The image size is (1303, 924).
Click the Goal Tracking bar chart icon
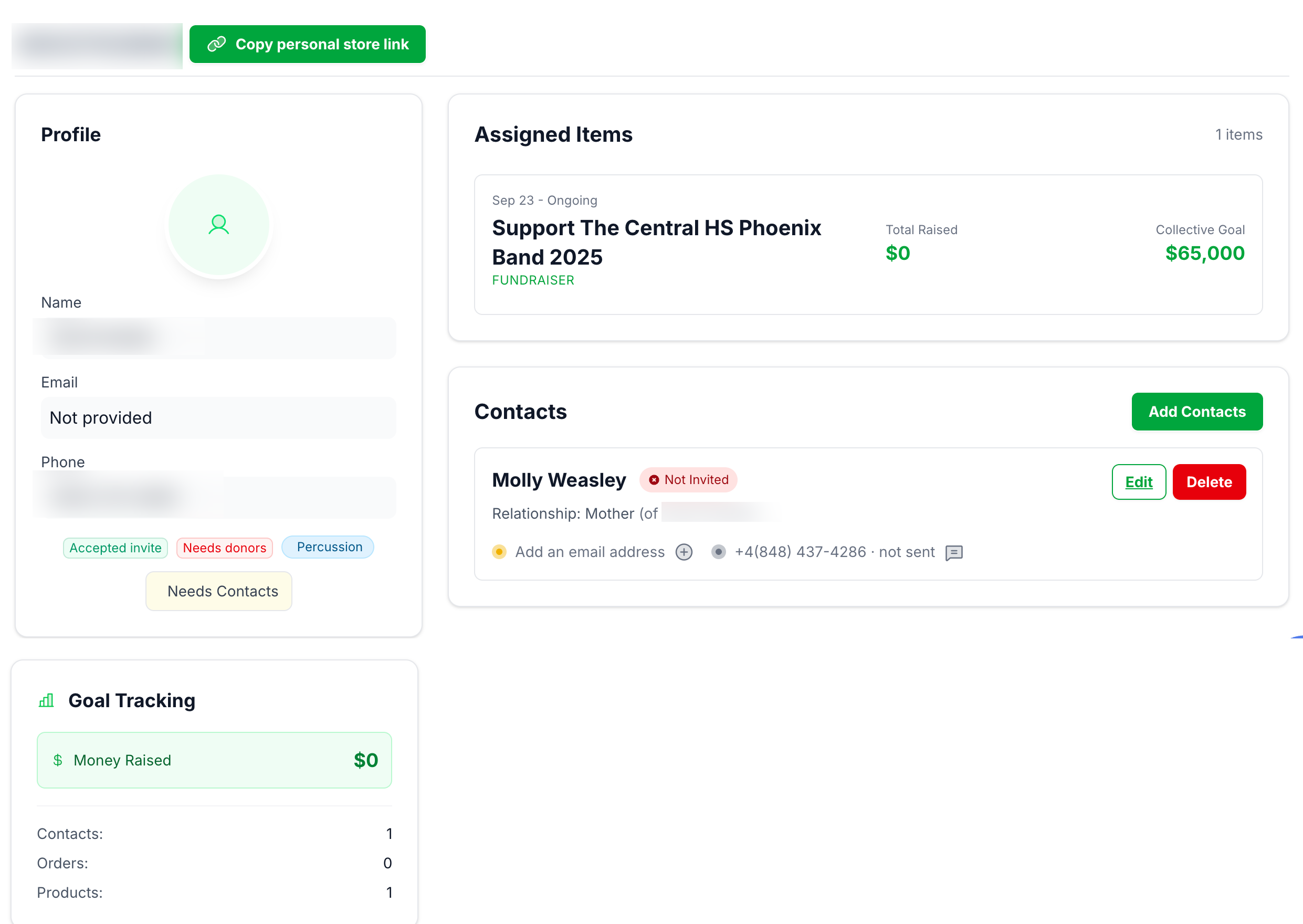click(x=47, y=700)
